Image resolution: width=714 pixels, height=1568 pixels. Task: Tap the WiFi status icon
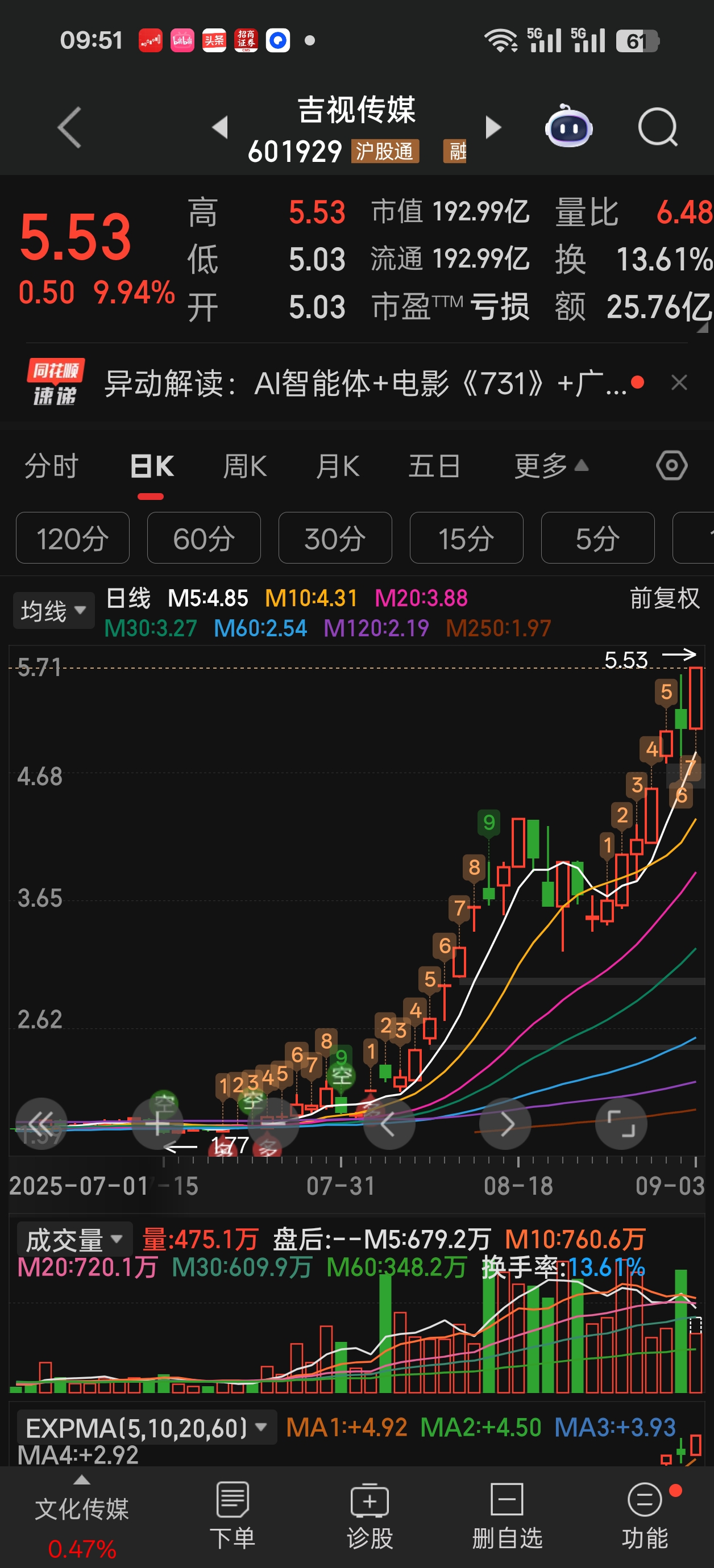[x=500, y=41]
